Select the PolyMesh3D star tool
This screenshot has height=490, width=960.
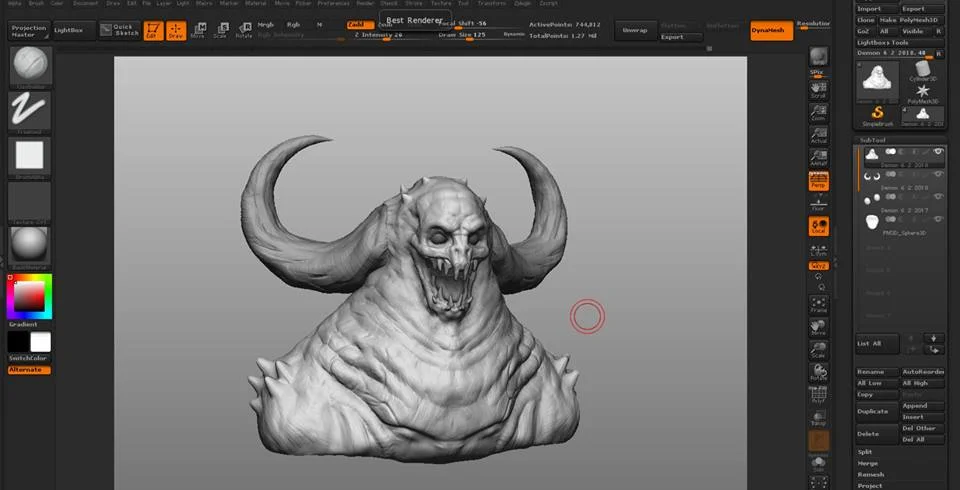(923, 94)
